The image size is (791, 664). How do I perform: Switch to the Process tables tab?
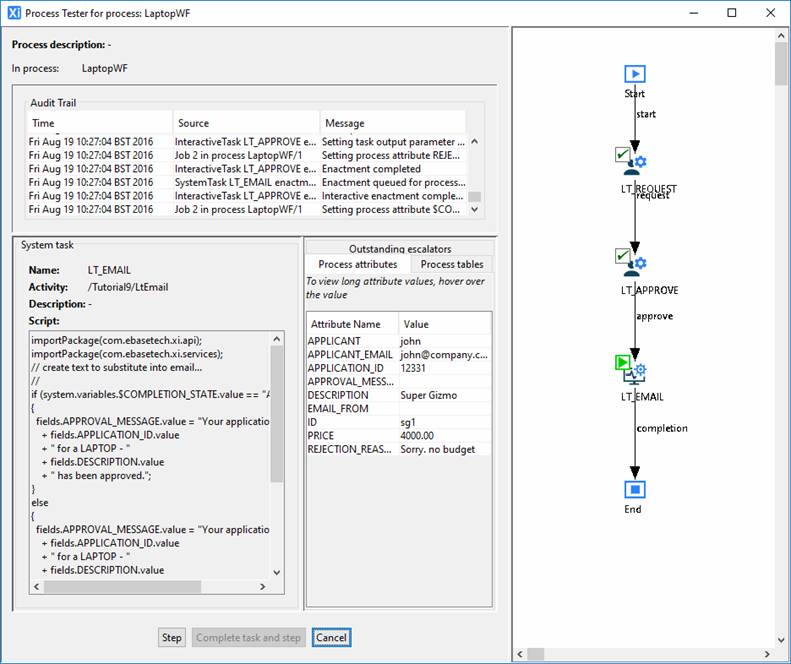click(x=452, y=264)
